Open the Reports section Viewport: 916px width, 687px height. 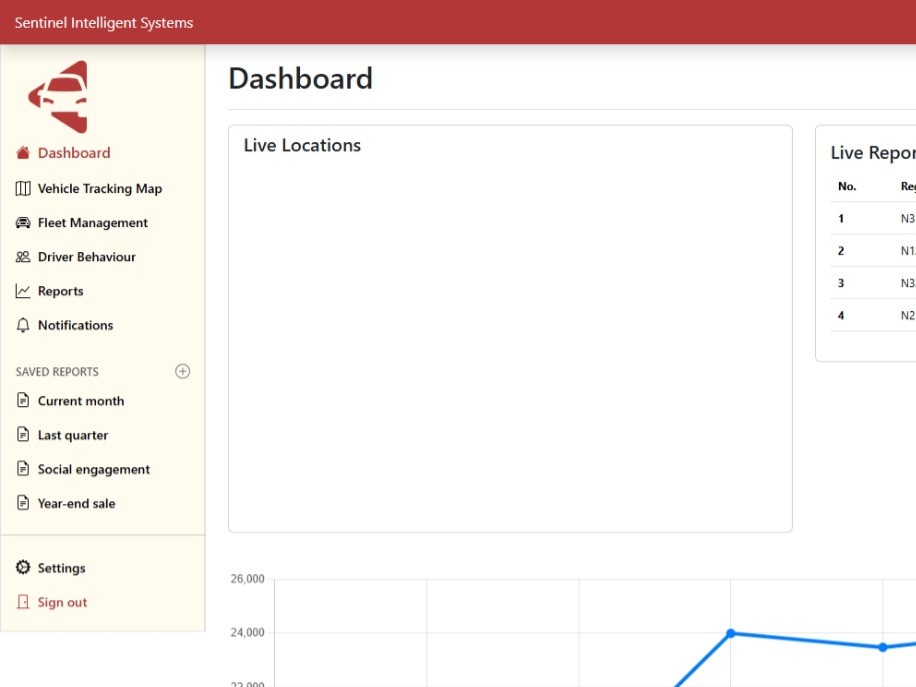click(x=60, y=291)
